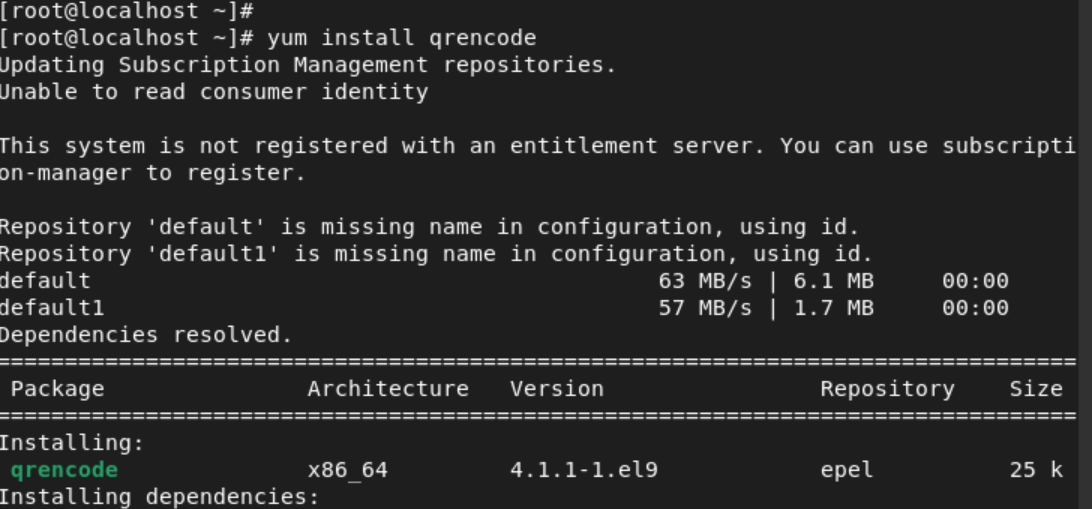Click the 'epel' repository value
Screen dimensions: 1092x509
(x=847, y=470)
